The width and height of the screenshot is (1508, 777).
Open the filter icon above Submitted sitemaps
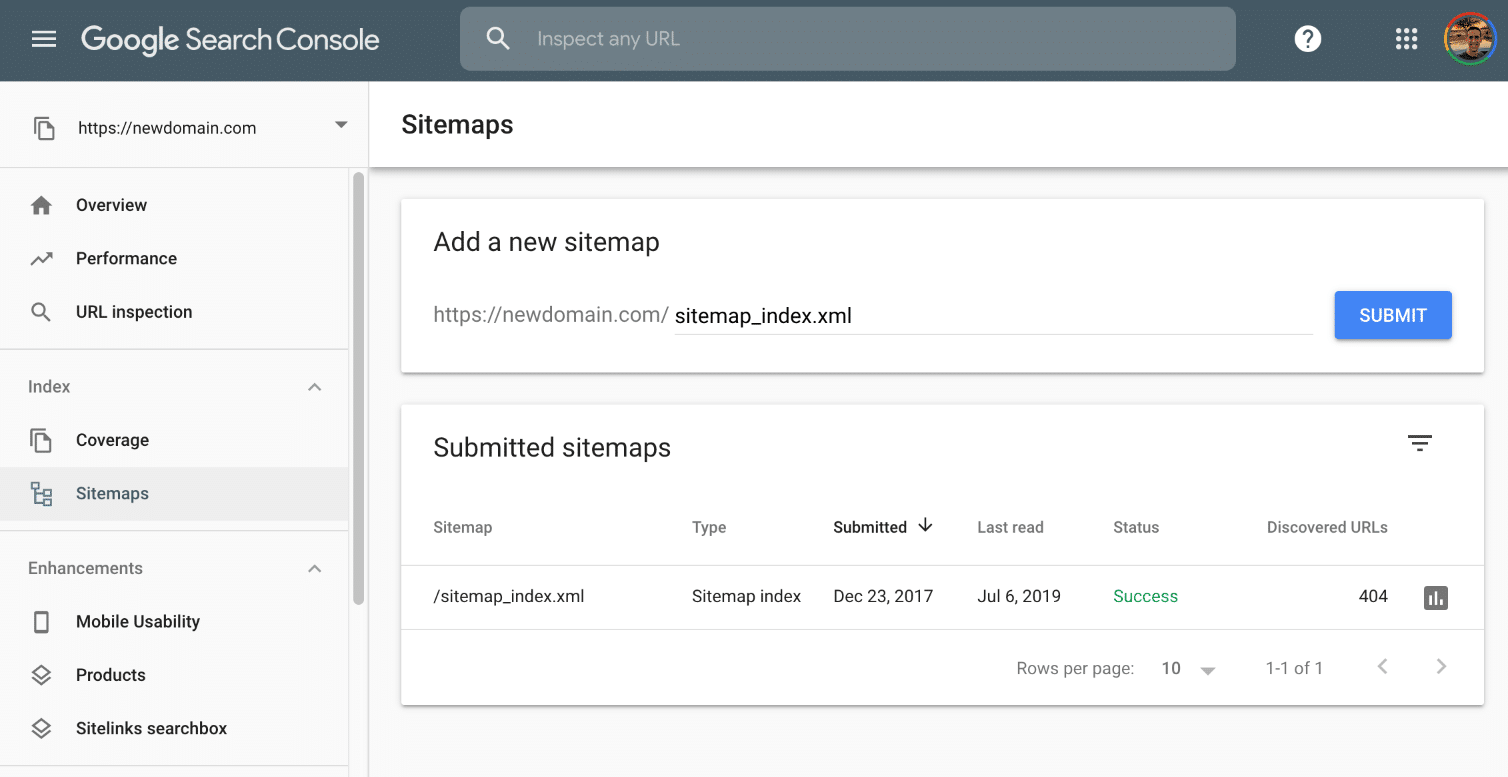1420,441
